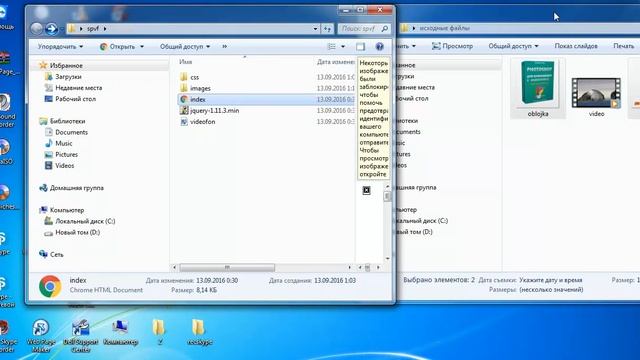Screen dimensions: 640x360
Task: Click the Back navigation arrow in spvf window
Action: (36, 29)
